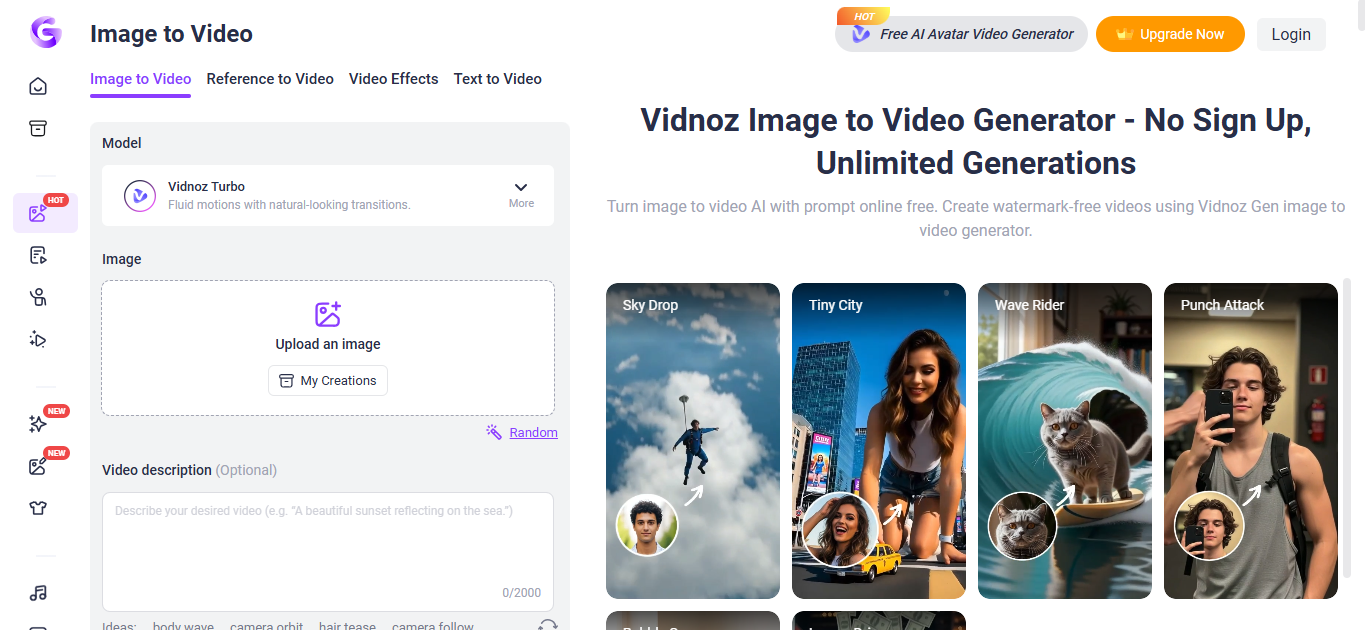Click Upload an image text

pos(328,344)
